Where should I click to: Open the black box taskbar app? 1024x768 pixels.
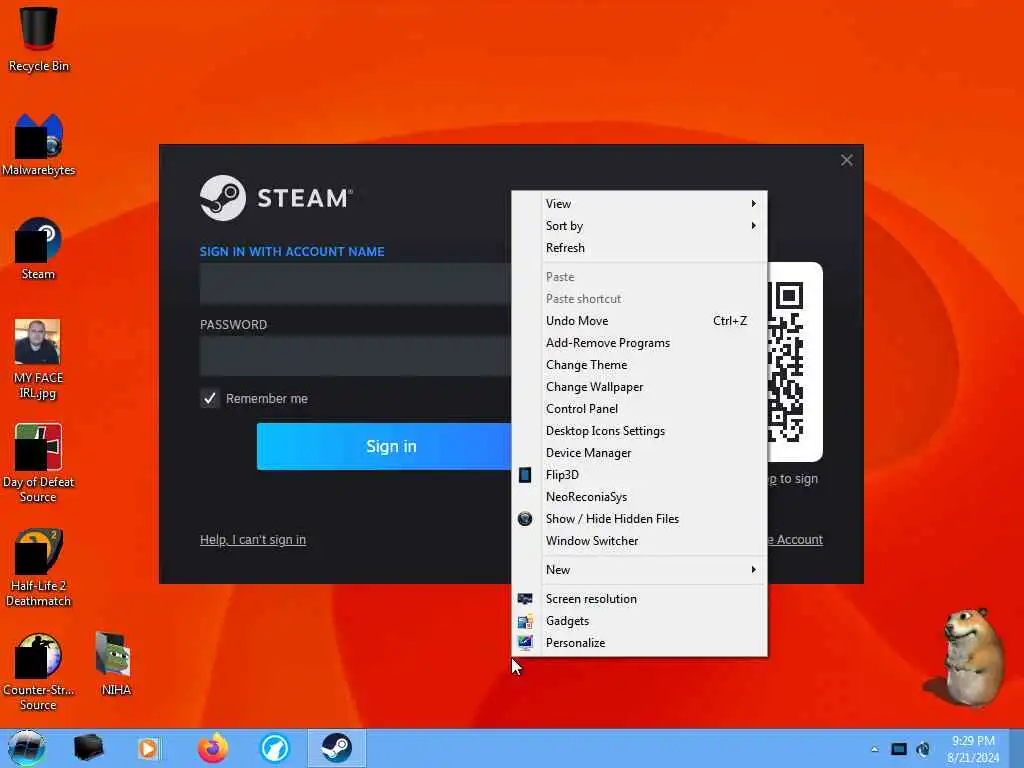(x=88, y=748)
